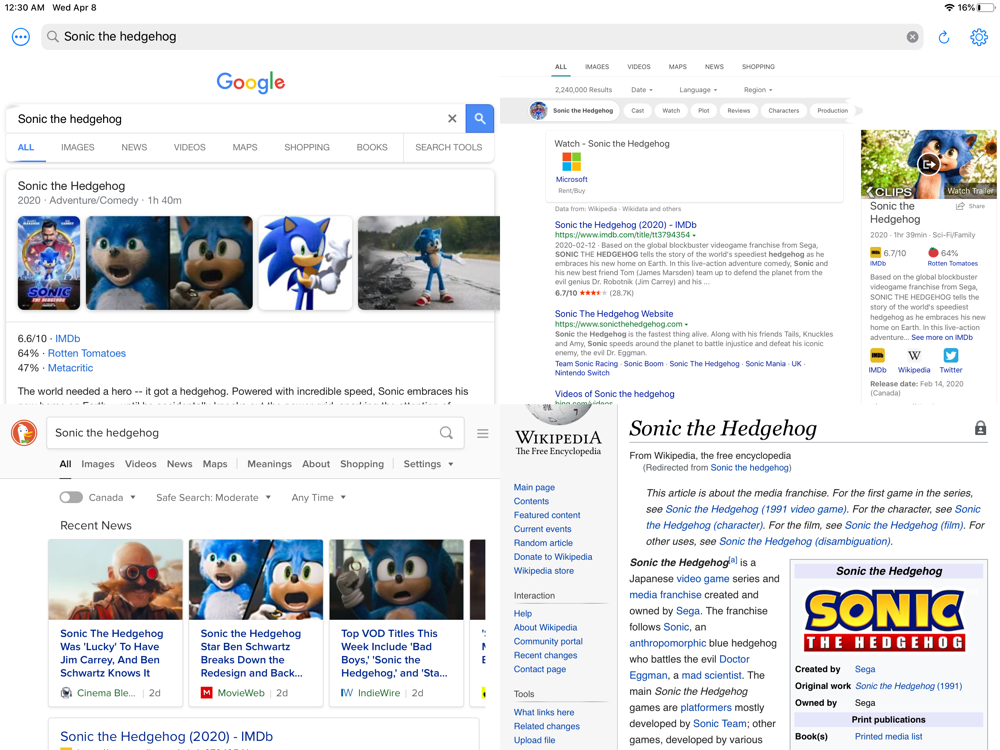
Task: Click the DuckDuckGo logo icon
Action: pyautogui.click(x=24, y=433)
